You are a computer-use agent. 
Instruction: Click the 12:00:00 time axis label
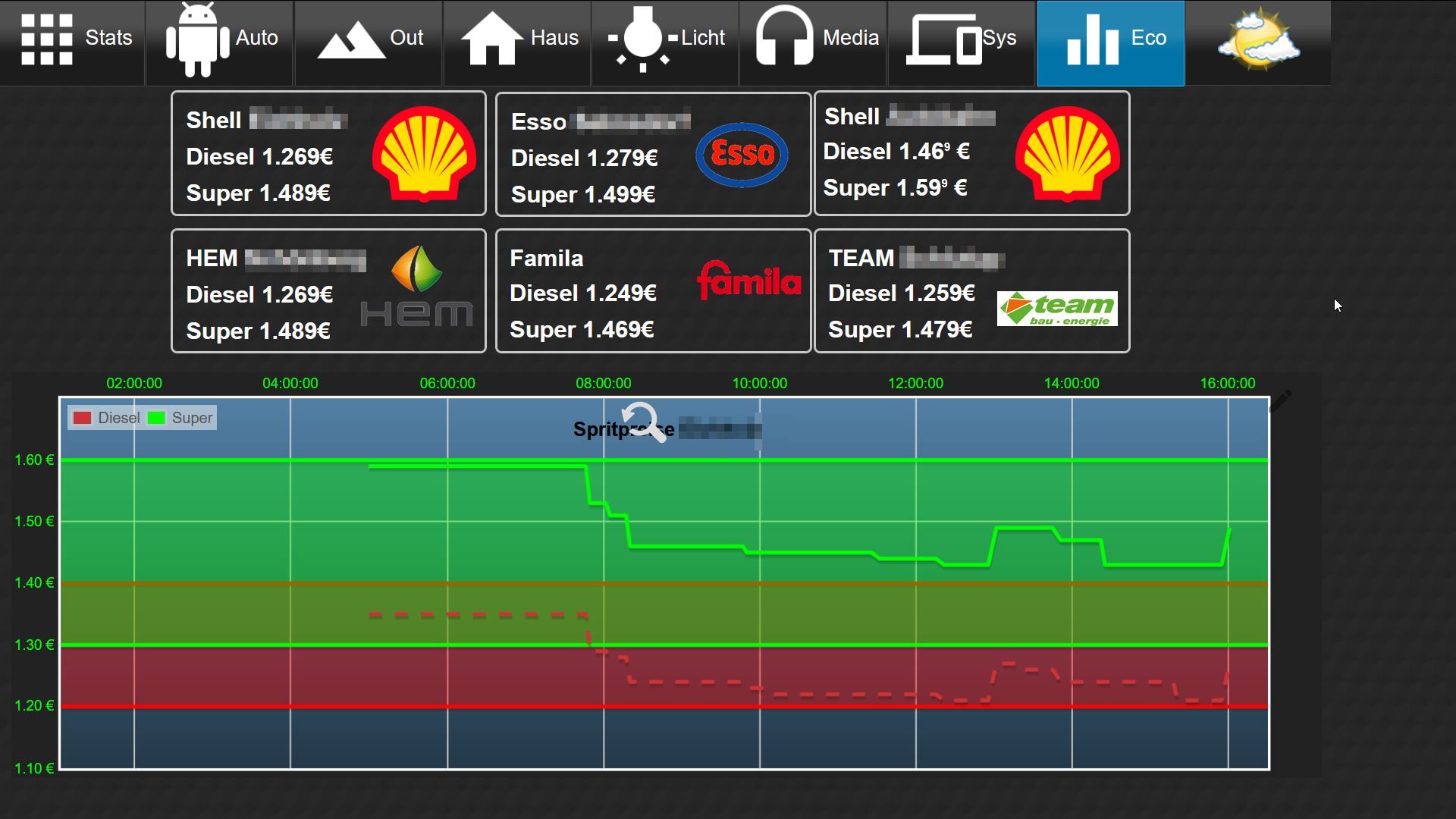[x=915, y=383]
